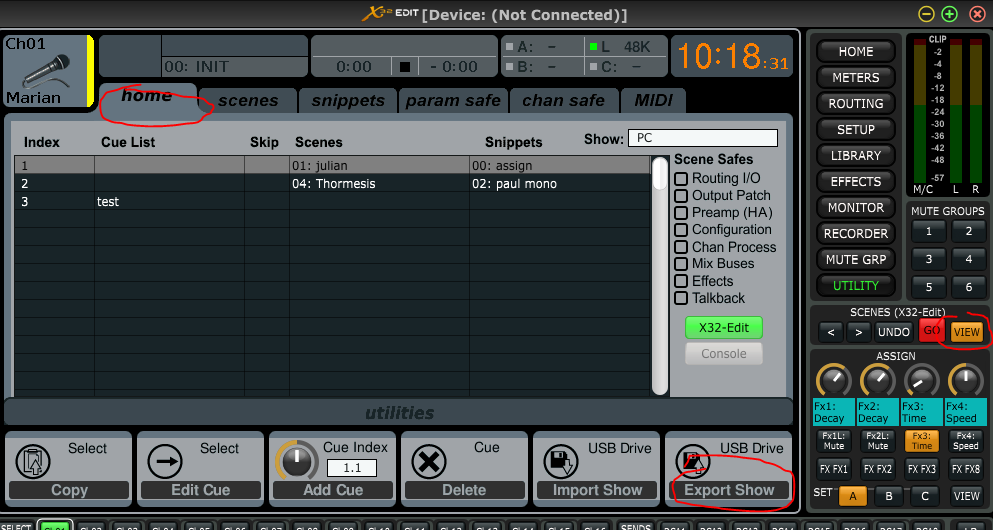Screen dimensions: 993x530
Task: Click the Fx1 Decay assign knob
Action: click(833, 381)
